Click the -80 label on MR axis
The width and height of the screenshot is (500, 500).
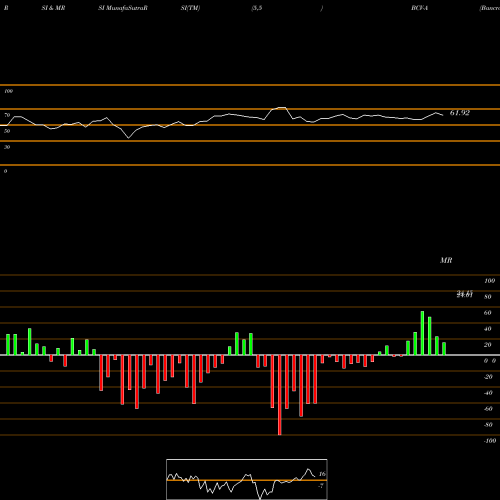point(488,425)
